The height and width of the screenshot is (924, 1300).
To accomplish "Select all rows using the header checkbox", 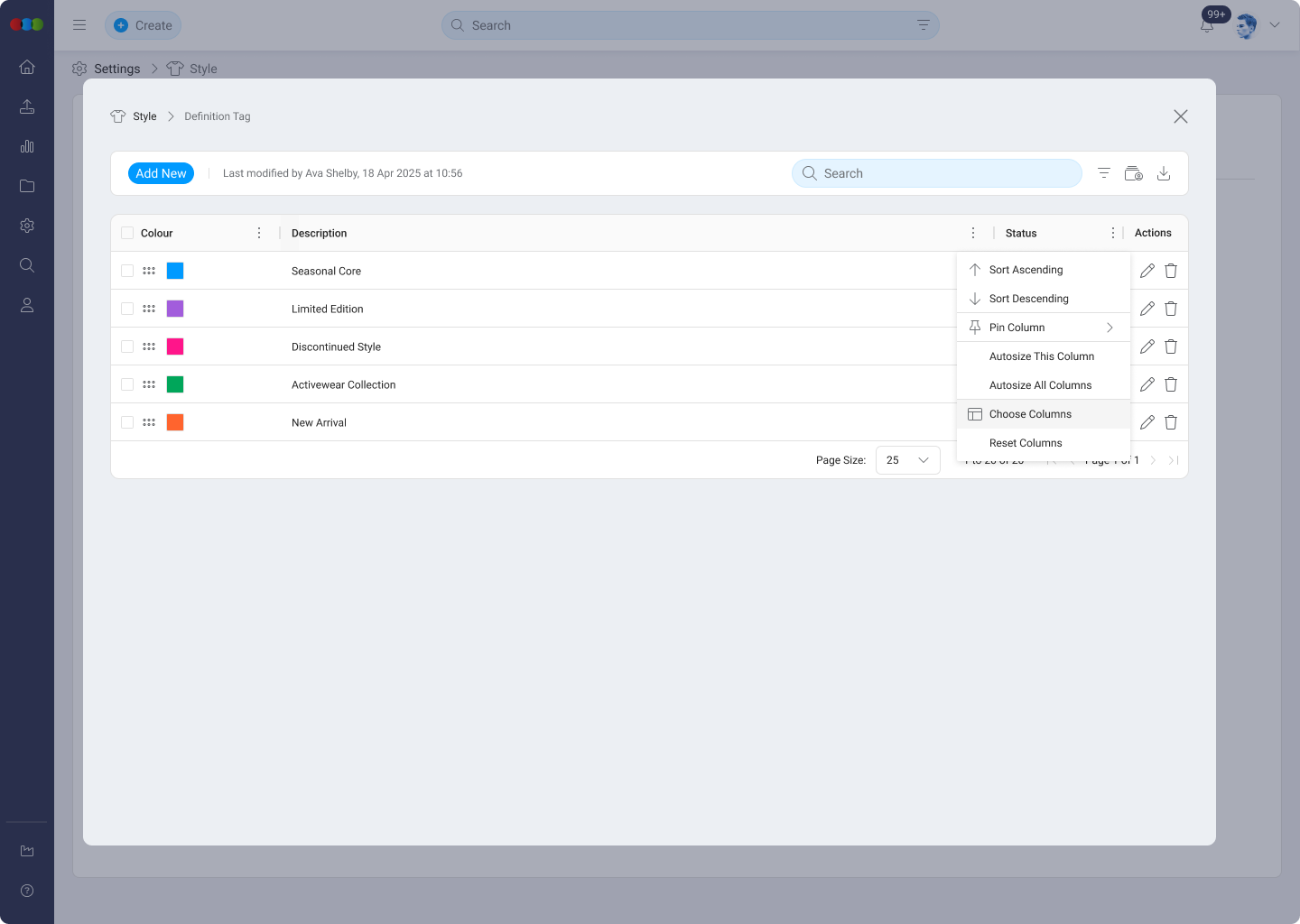I will pyautogui.click(x=126, y=232).
